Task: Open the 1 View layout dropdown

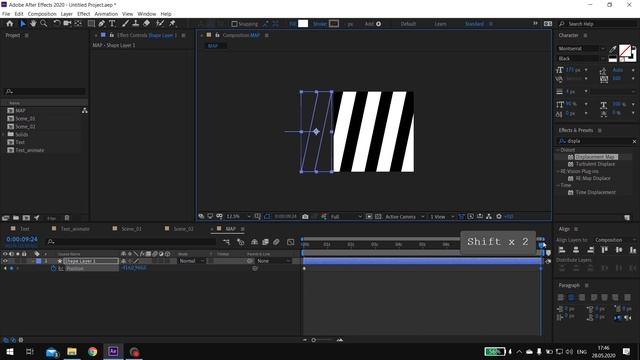Action: (x=442, y=217)
